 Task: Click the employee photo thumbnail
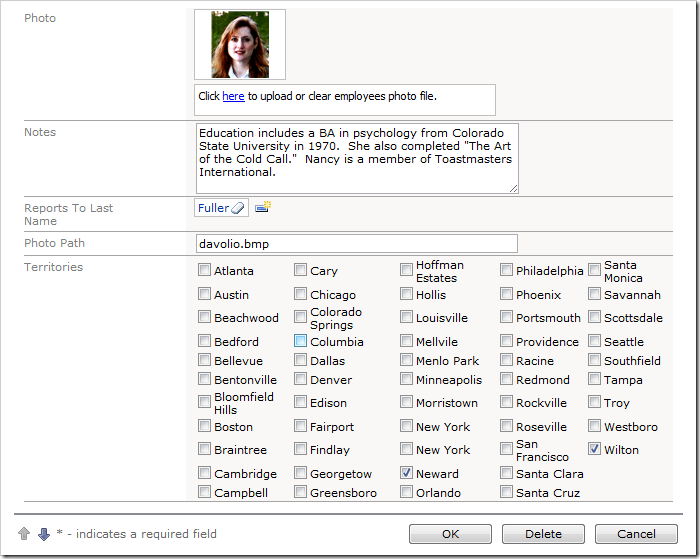click(240, 45)
